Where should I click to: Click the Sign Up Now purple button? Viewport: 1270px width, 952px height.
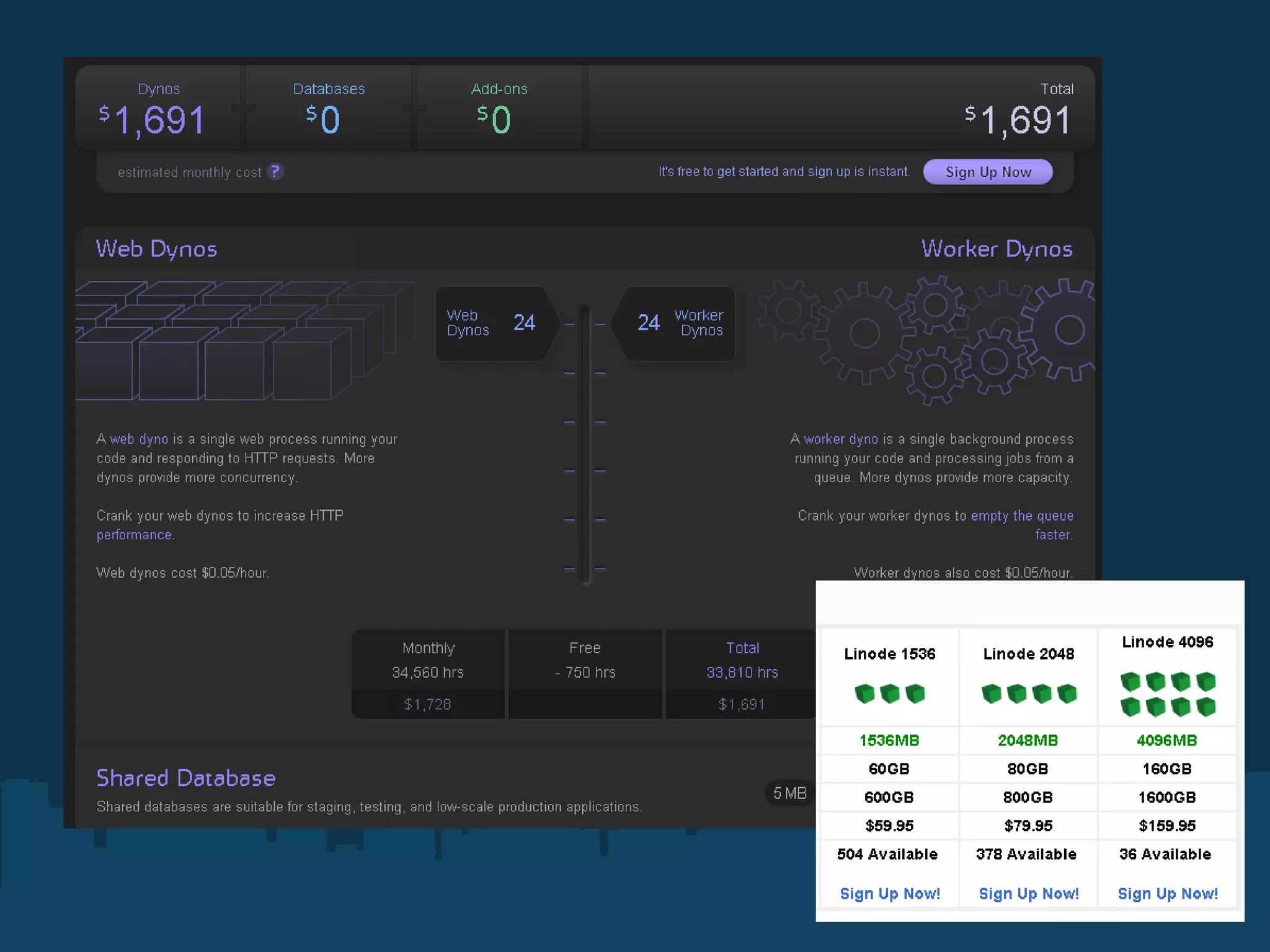click(987, 172)
